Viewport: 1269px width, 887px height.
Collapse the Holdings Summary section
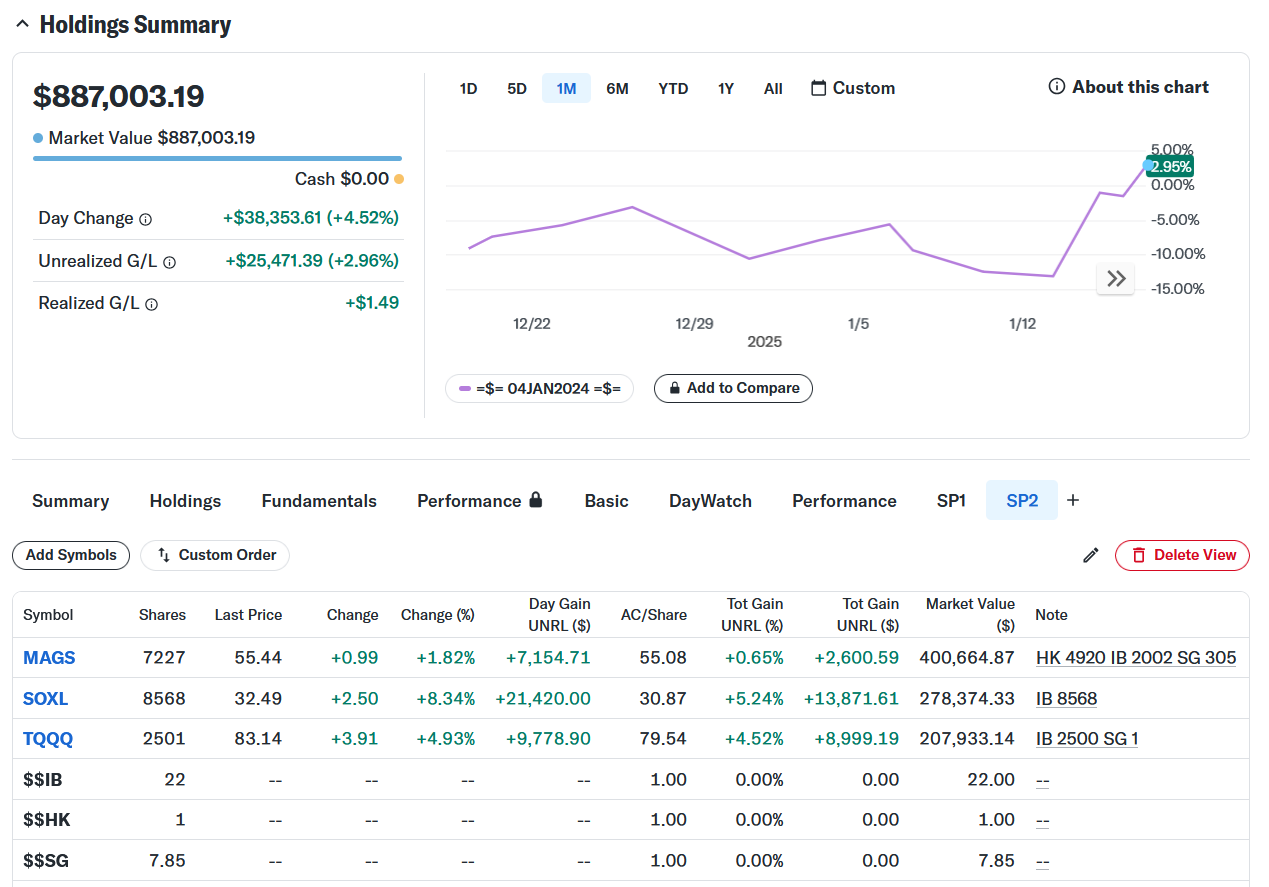point(22,26)
